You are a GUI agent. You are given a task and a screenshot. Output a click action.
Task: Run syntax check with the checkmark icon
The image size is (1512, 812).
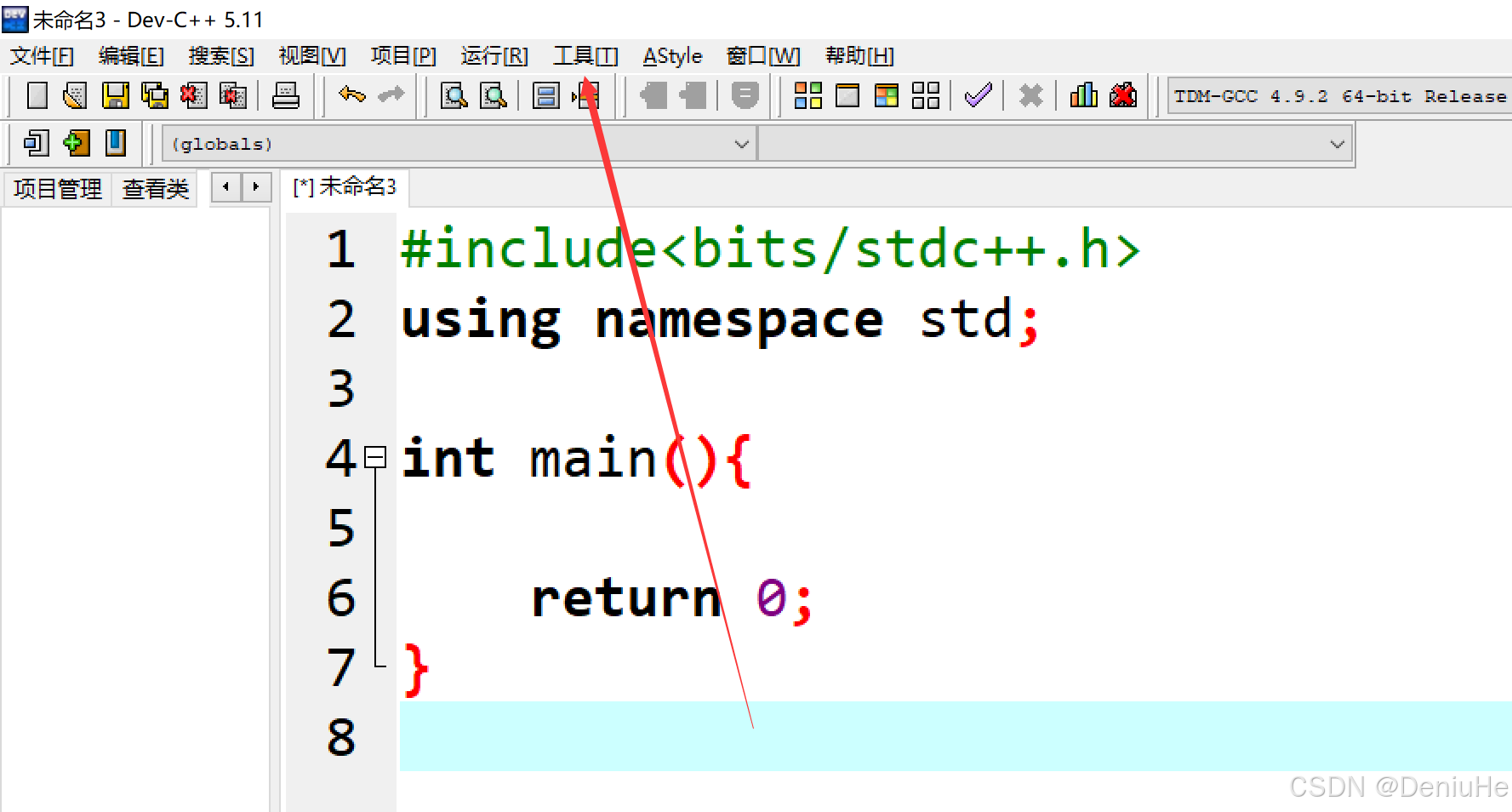pyautogui.click(x=979, y=95)
